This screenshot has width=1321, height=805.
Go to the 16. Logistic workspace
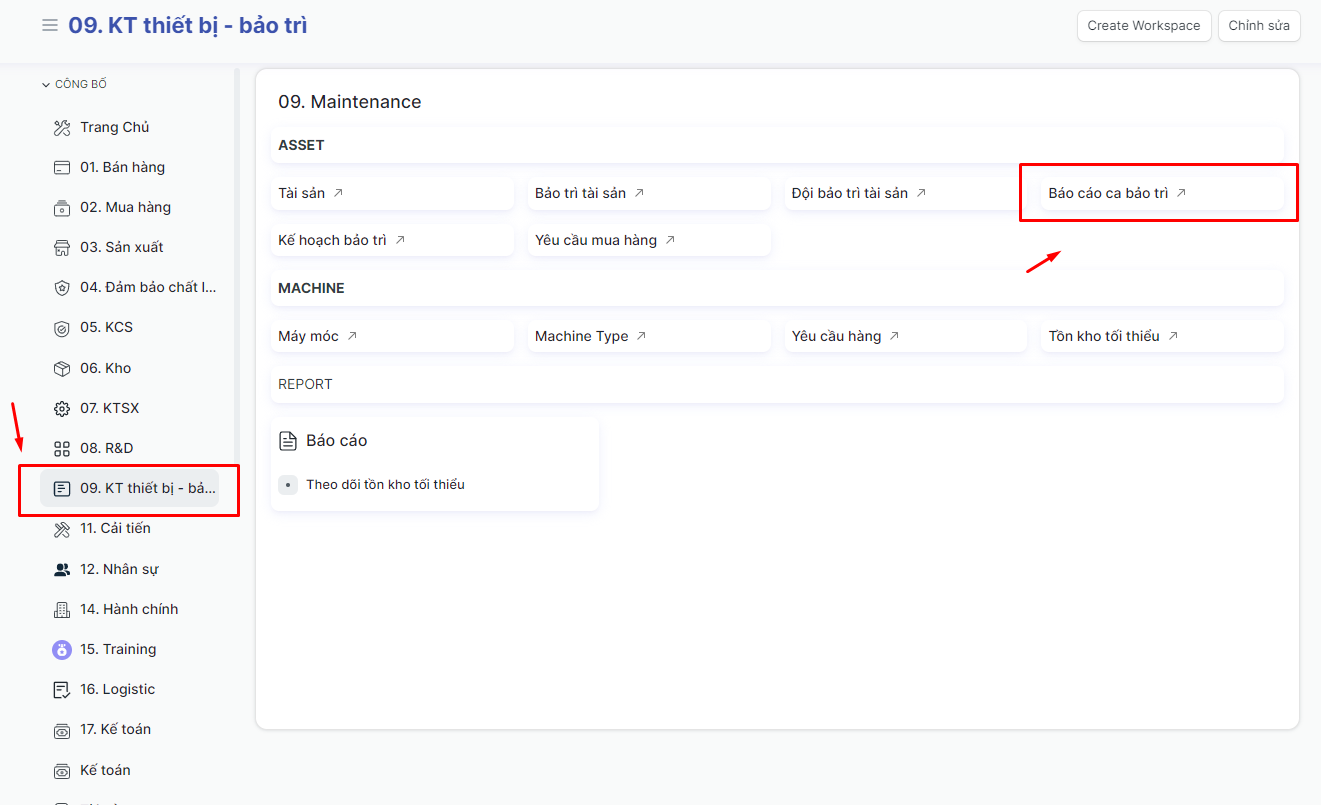[x=117, y=690]
